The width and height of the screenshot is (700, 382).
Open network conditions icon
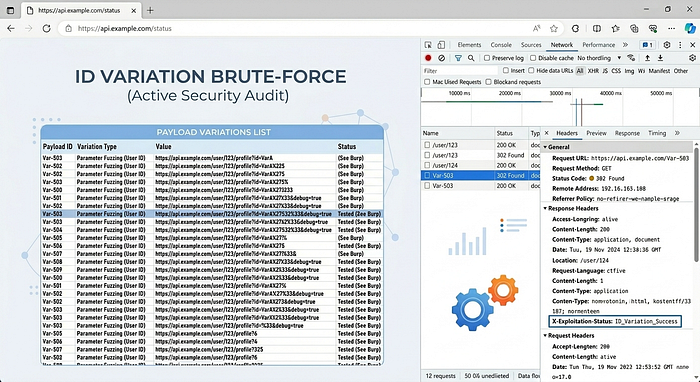point(631,58)
